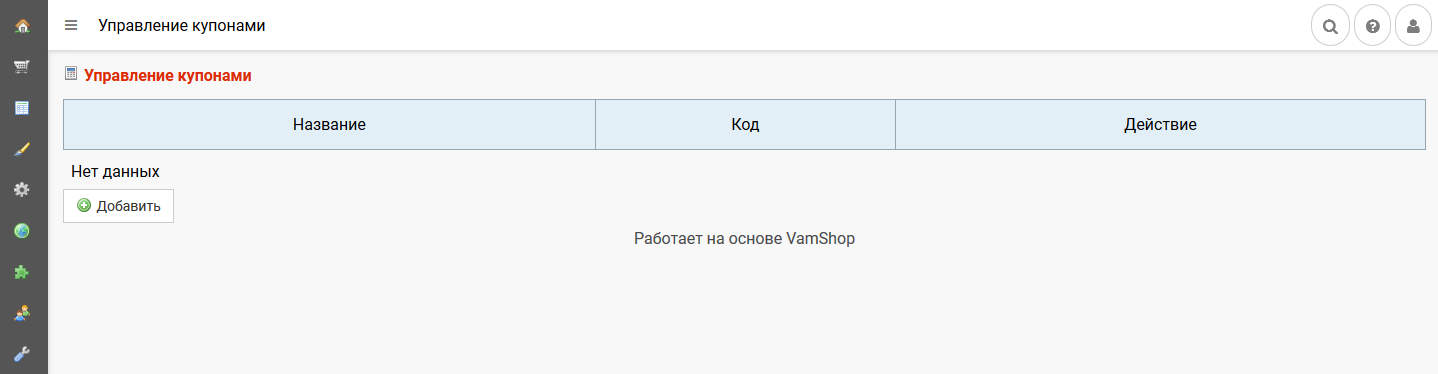Open the user account dropdown button
Viewport: 1438px width, 374px height.
coord(1413,26)
